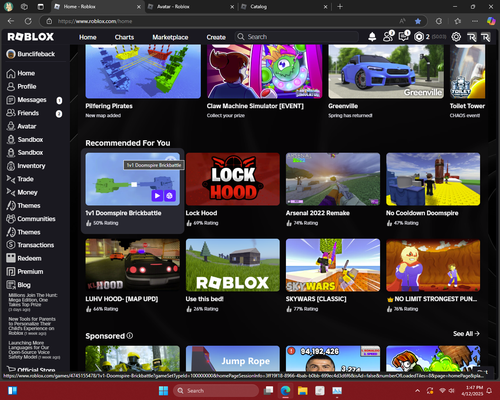The height and width of the screenshot is (400, 500).
Task: Open SKYWARS [CLASSIC] thumbnail
Action: (333, 265)
